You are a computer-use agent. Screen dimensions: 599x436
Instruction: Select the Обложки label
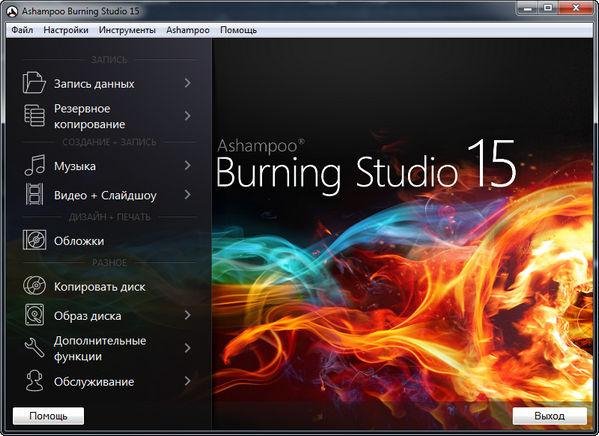(79, 241)
